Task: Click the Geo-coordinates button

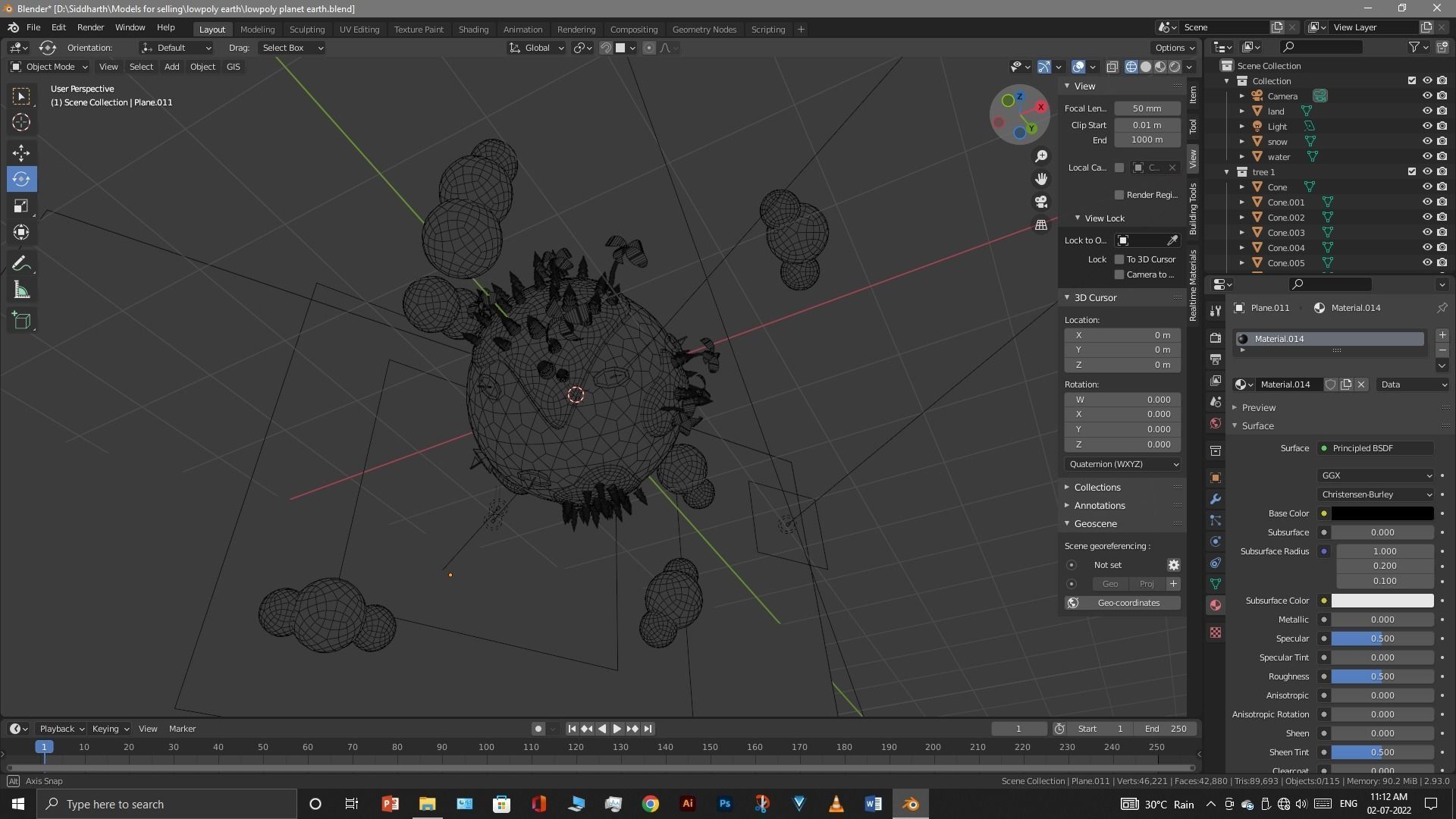Action: click(1122, 603)
